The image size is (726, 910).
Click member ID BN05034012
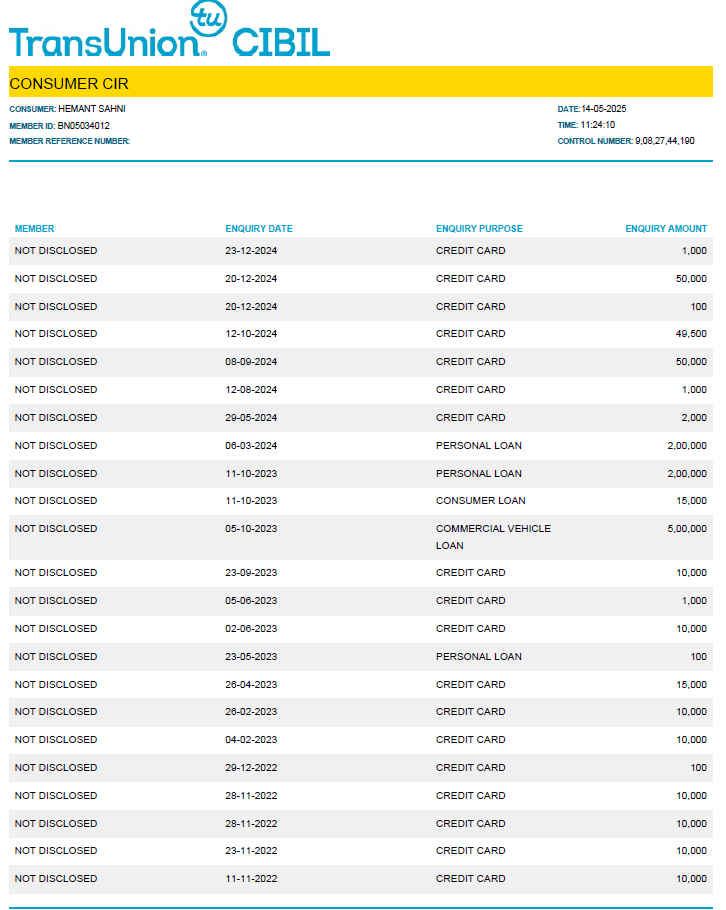point(84,126)
